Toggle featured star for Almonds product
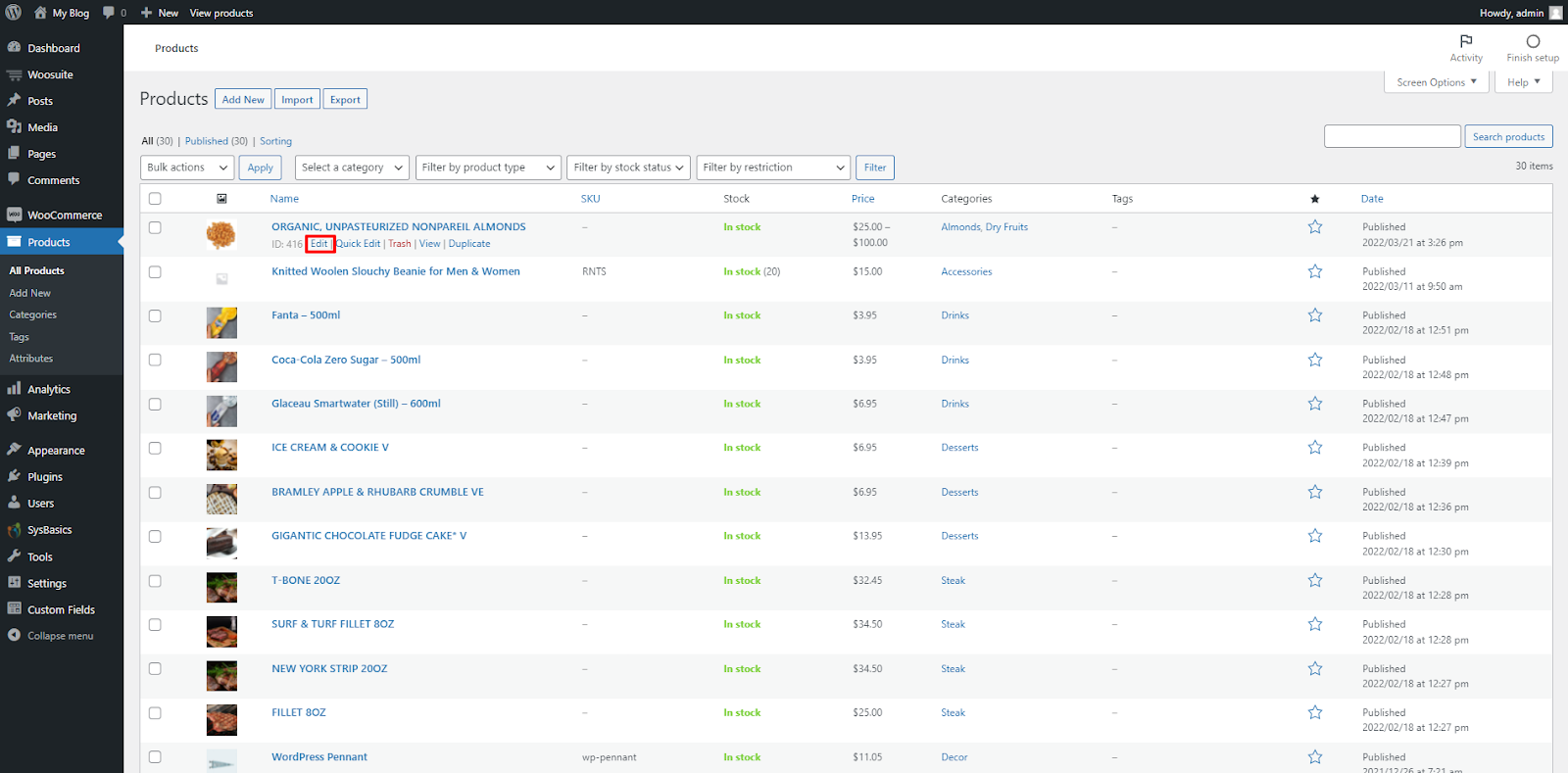 (1315, 226)
